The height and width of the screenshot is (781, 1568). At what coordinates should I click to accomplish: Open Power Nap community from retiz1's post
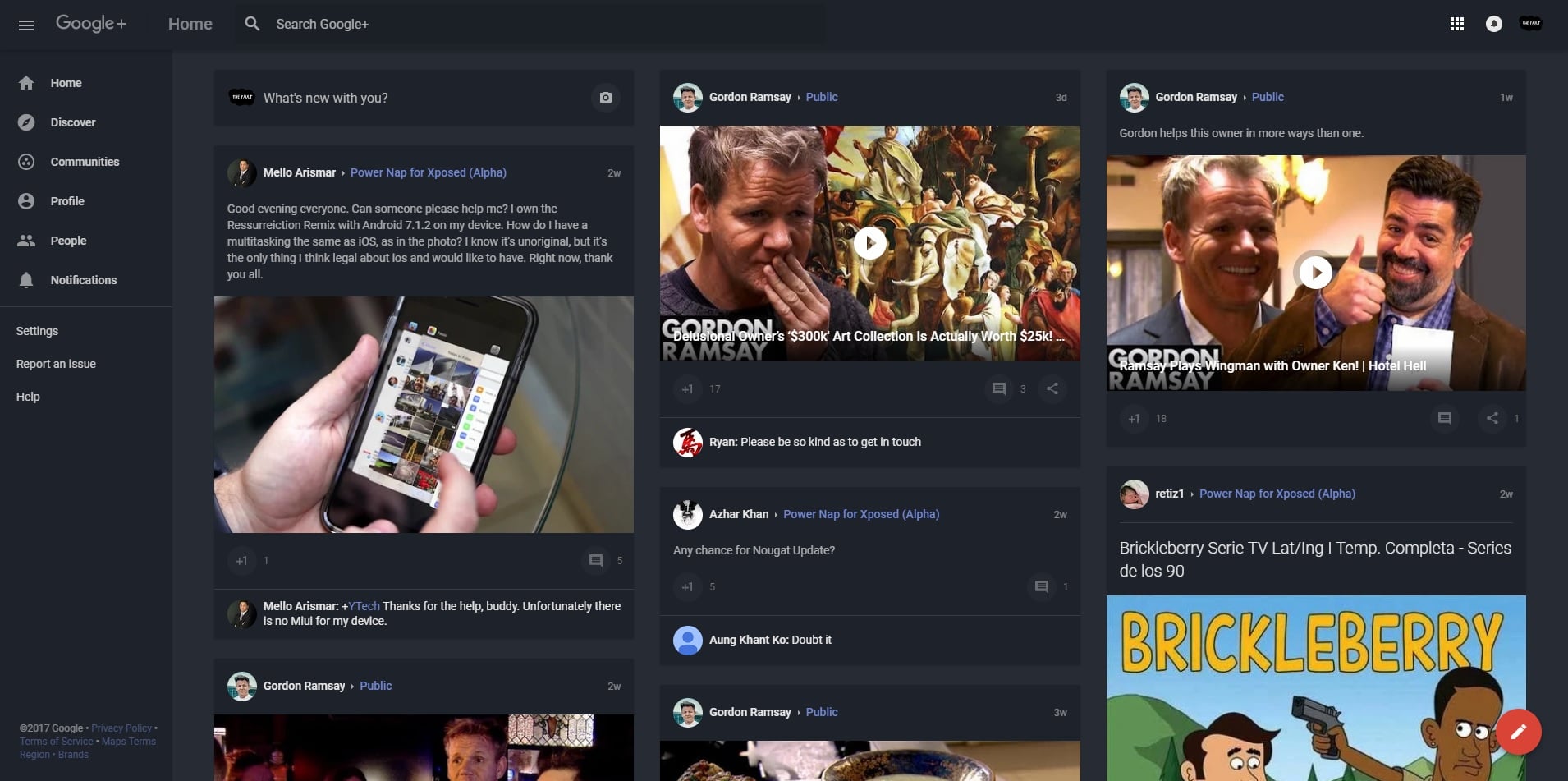pyautogui.click(x=1277, y=494)
